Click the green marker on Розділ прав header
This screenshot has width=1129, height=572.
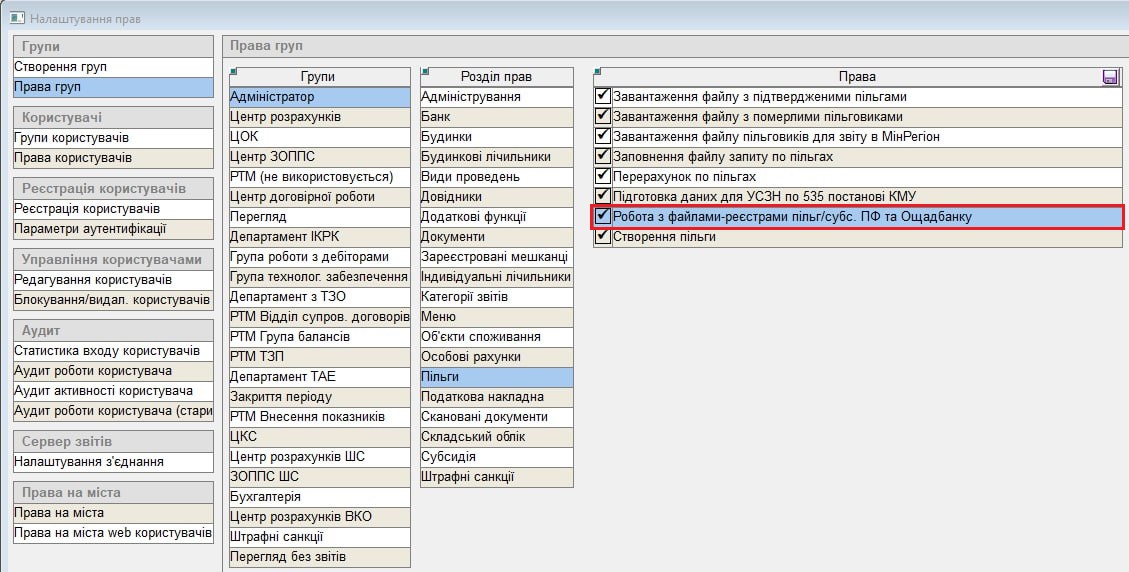tap(424, 71)
